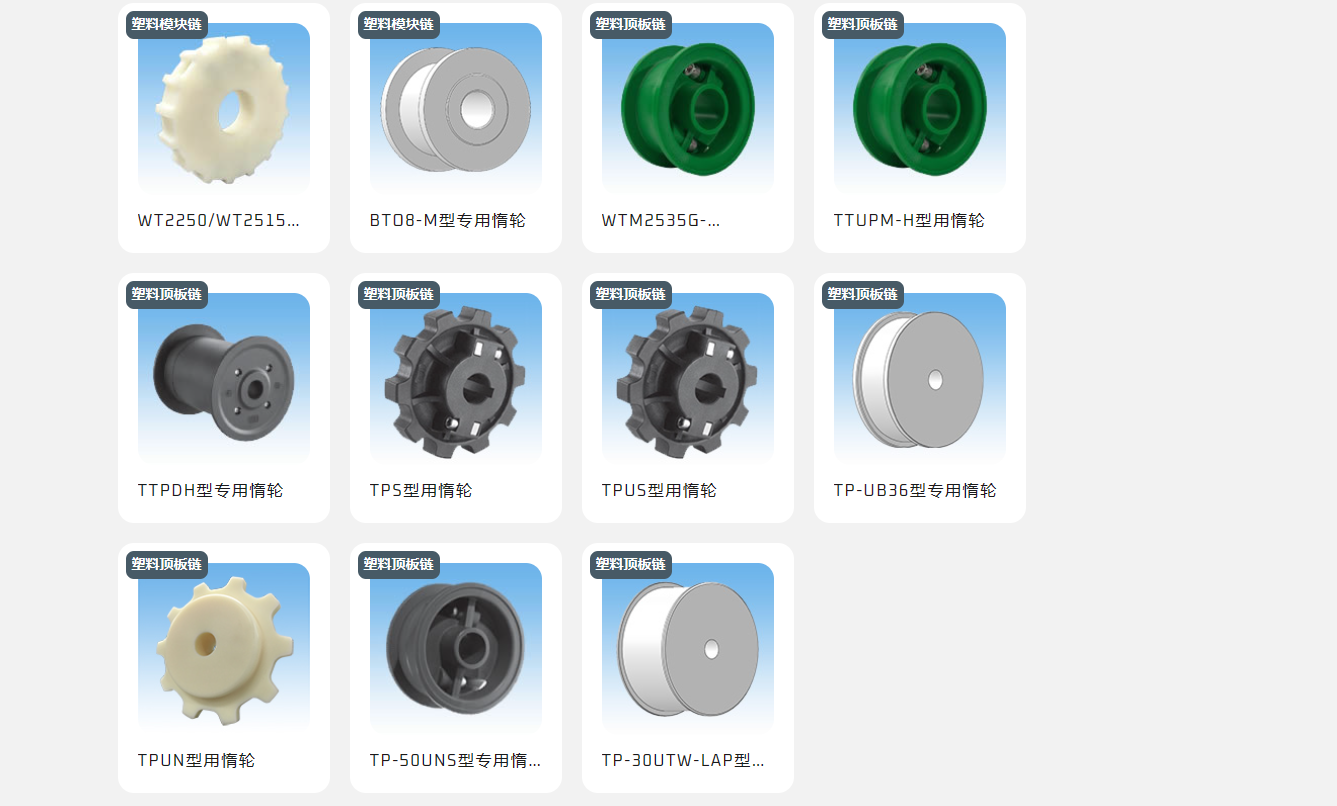Viewport: 1337px width, 806px height.
Task: Click the TP-30UTW-LAP white wheel thumbnail
Action: pyautogui.click(x=688, y=649)
